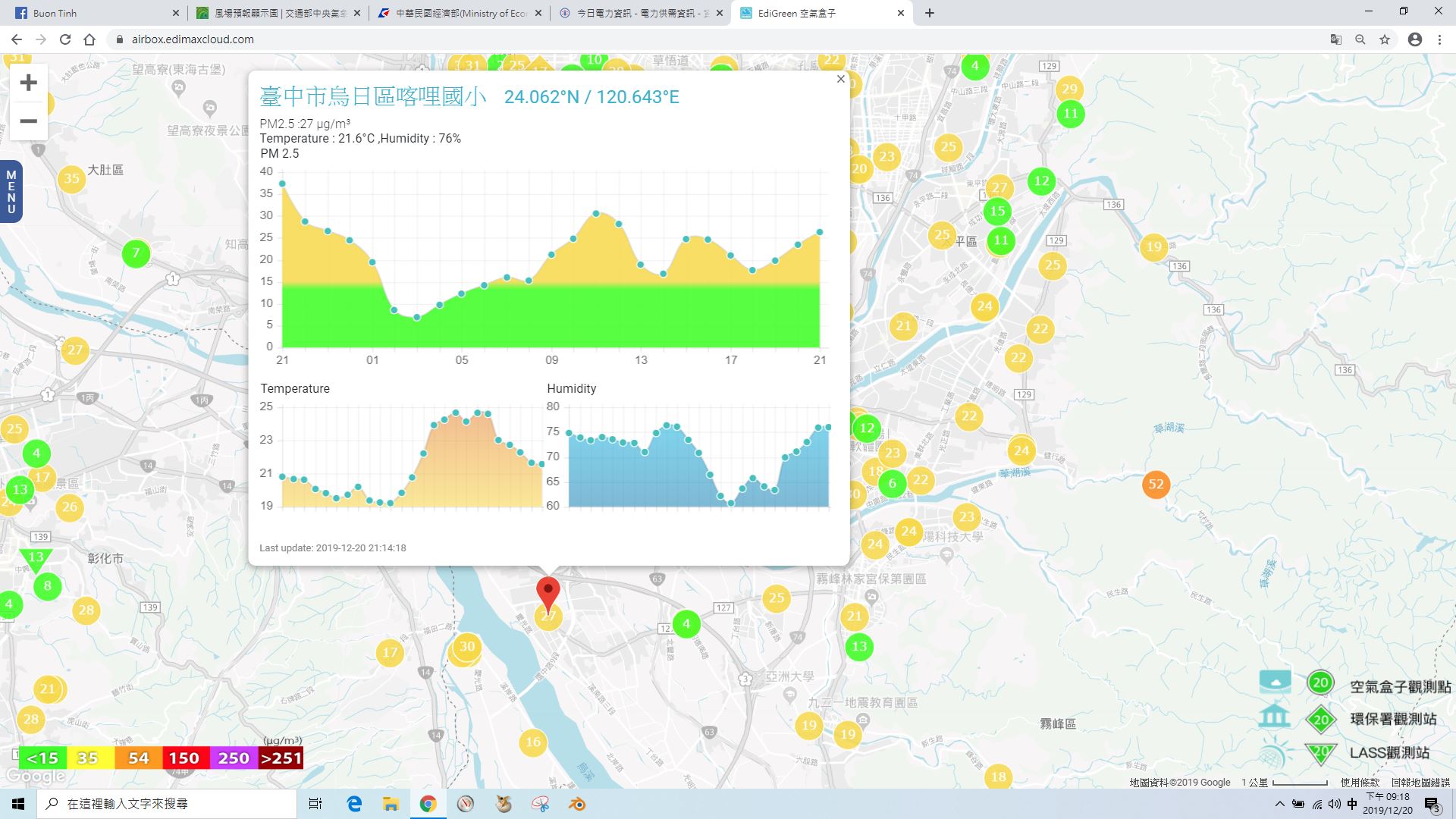Click the green <15 legend swatch

coord(42,758)
